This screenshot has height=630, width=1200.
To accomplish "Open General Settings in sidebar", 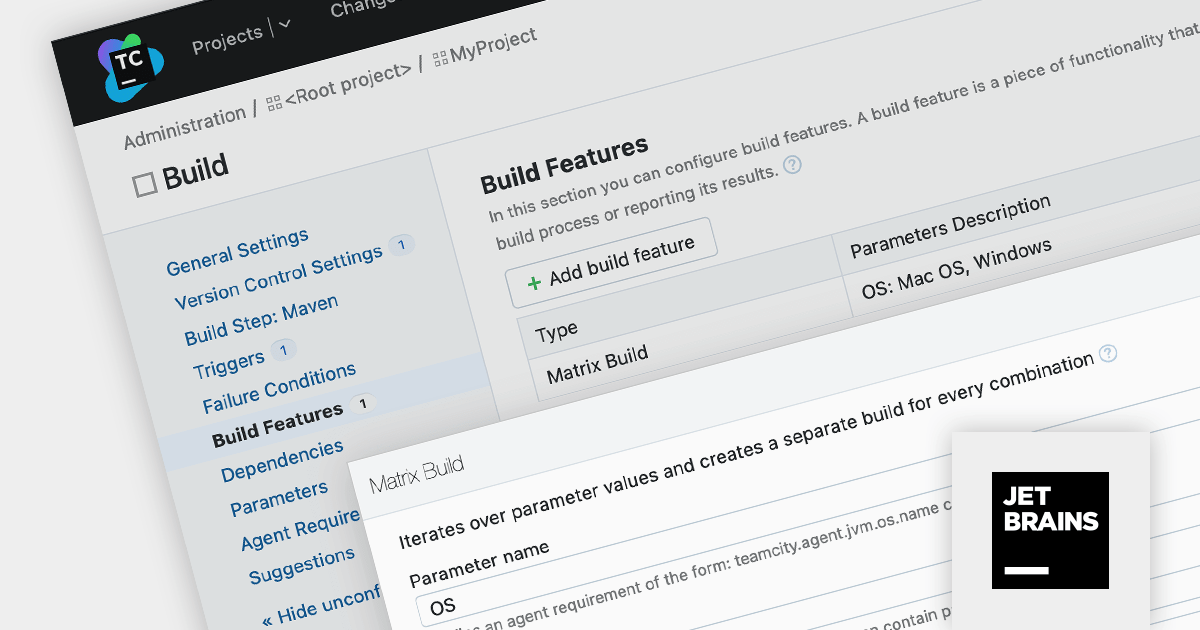I will tap(237, 253).
